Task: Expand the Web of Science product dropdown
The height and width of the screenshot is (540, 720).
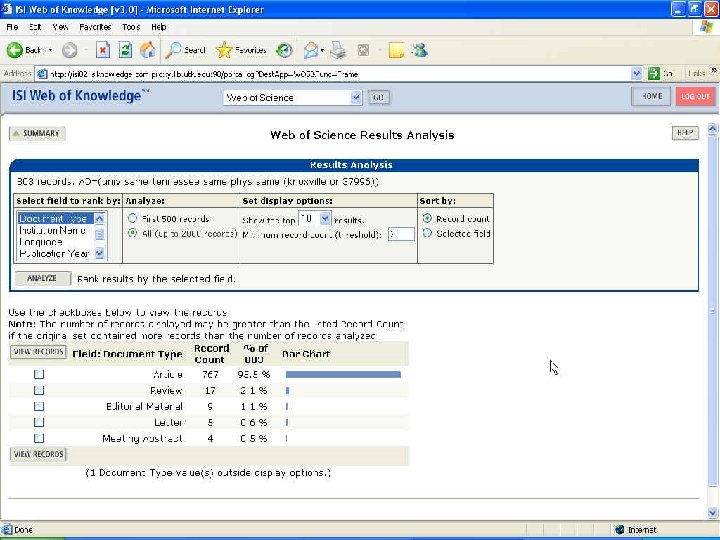Action: 356,97
